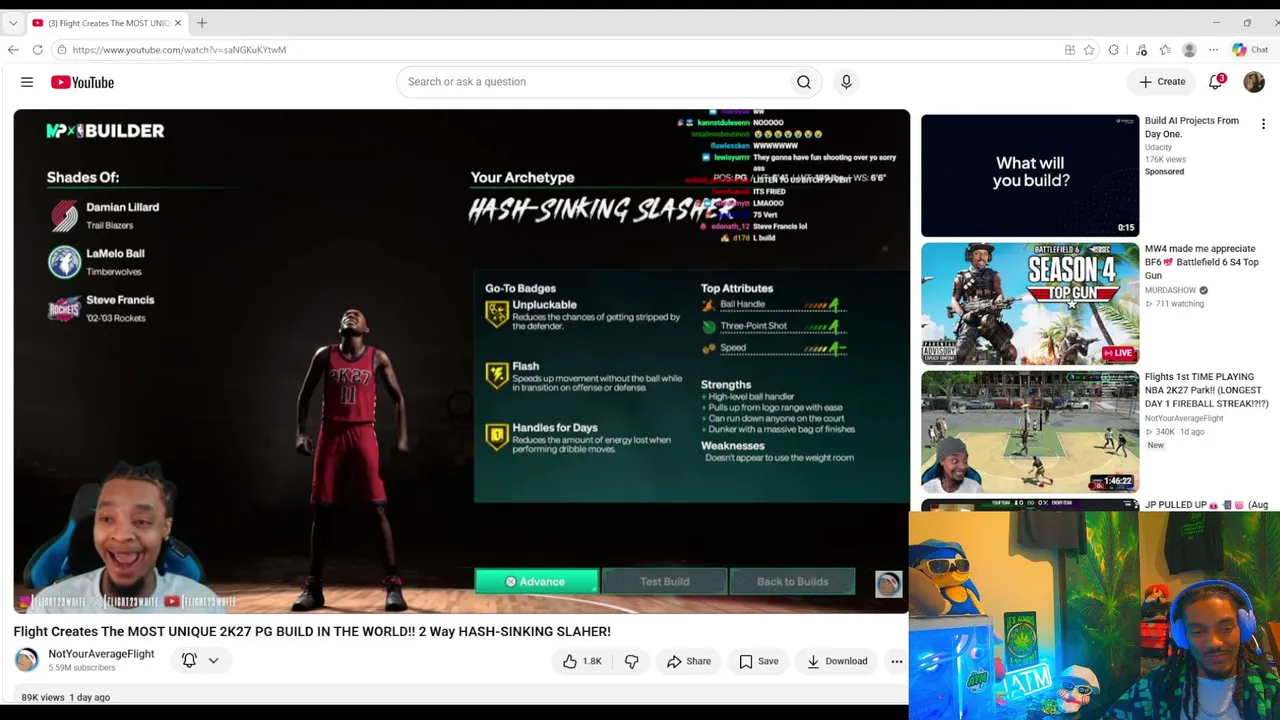Open 'MW4 made me appreciate BF6' title
Image resolution: width=1280 pixels, height=720 pixels.
(1202, 262)
